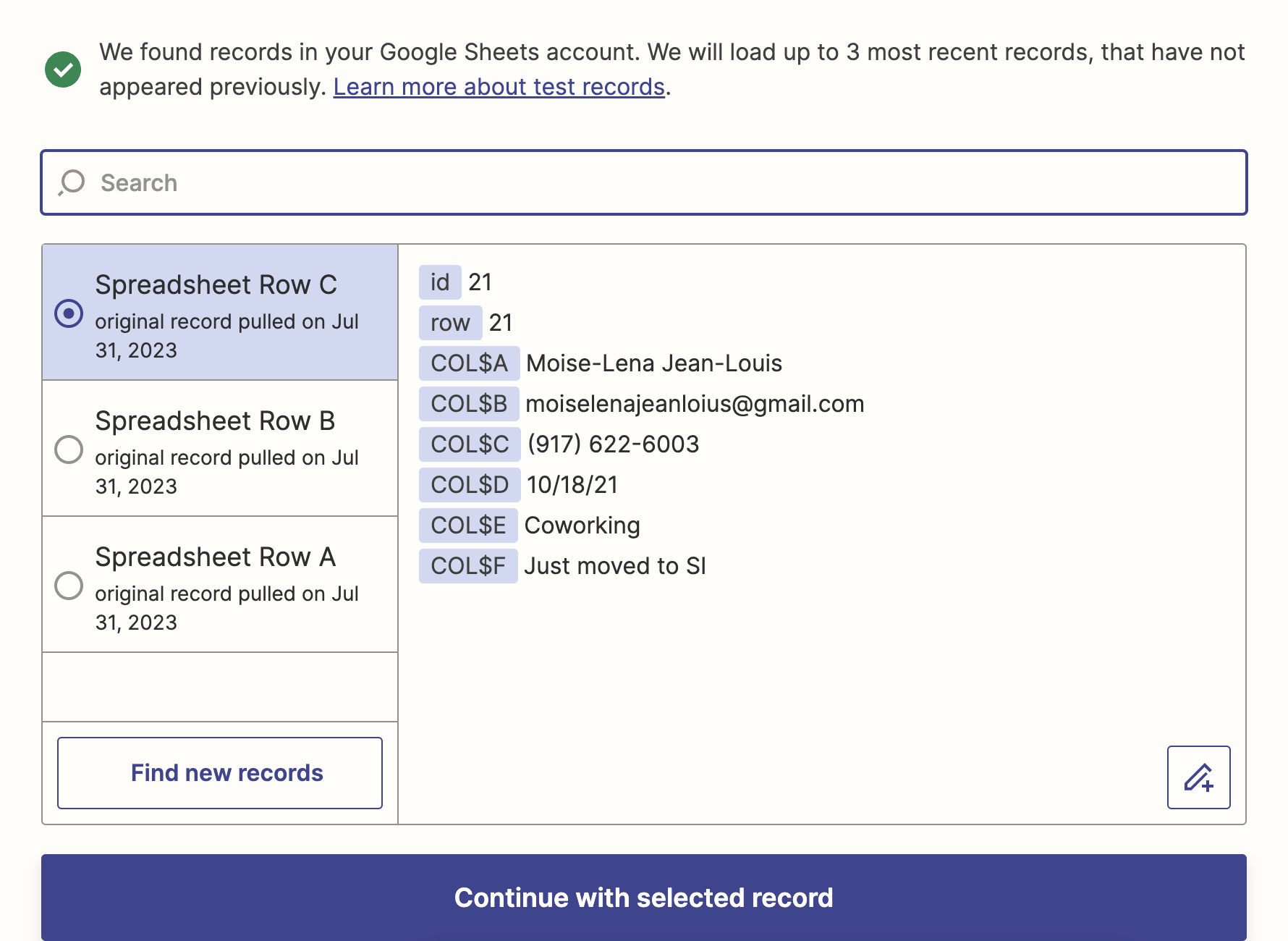Click the Just moved to SI value
Viewport: 1288px width, 941px height.
pos(615,566)
